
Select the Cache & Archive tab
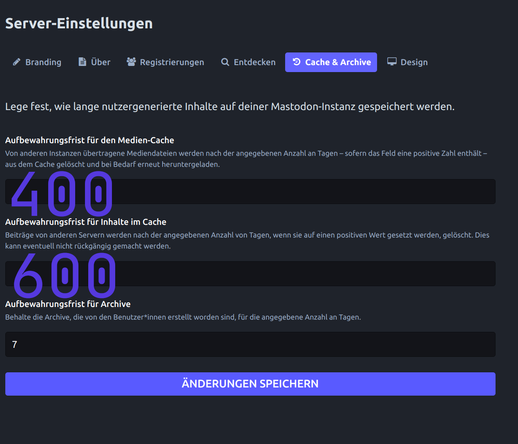coord(331,62)
